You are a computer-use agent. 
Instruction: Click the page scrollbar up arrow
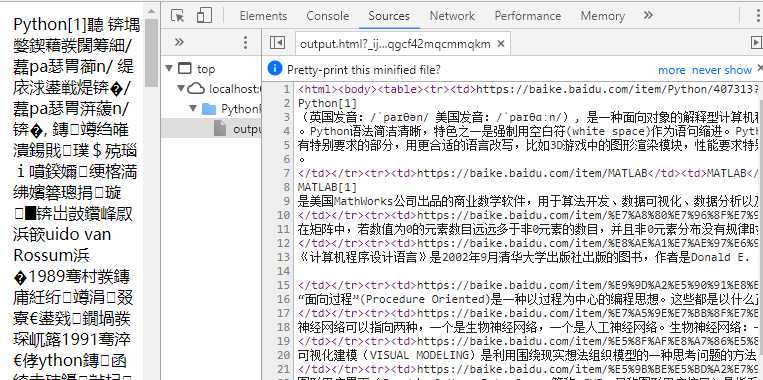tap(152, 12)
